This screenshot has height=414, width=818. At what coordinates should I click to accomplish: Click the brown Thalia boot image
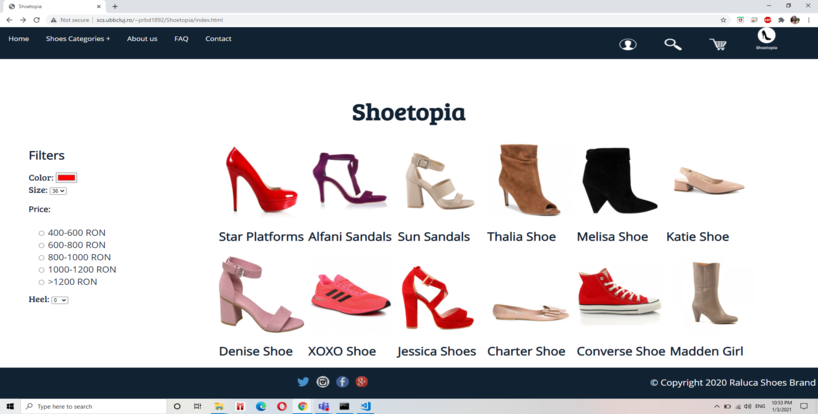click(529, 180)
